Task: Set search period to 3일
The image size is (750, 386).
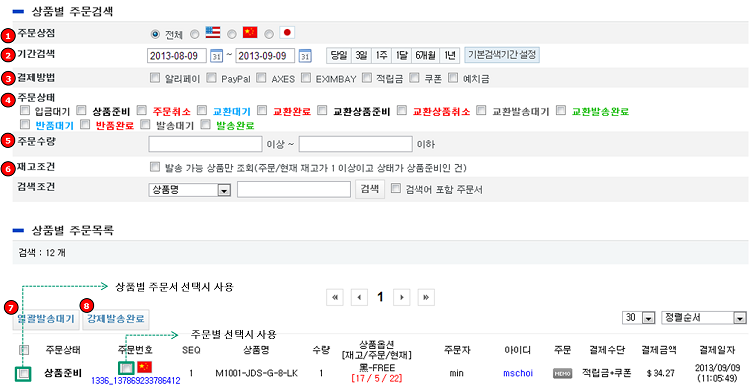Action: [361, 55]
